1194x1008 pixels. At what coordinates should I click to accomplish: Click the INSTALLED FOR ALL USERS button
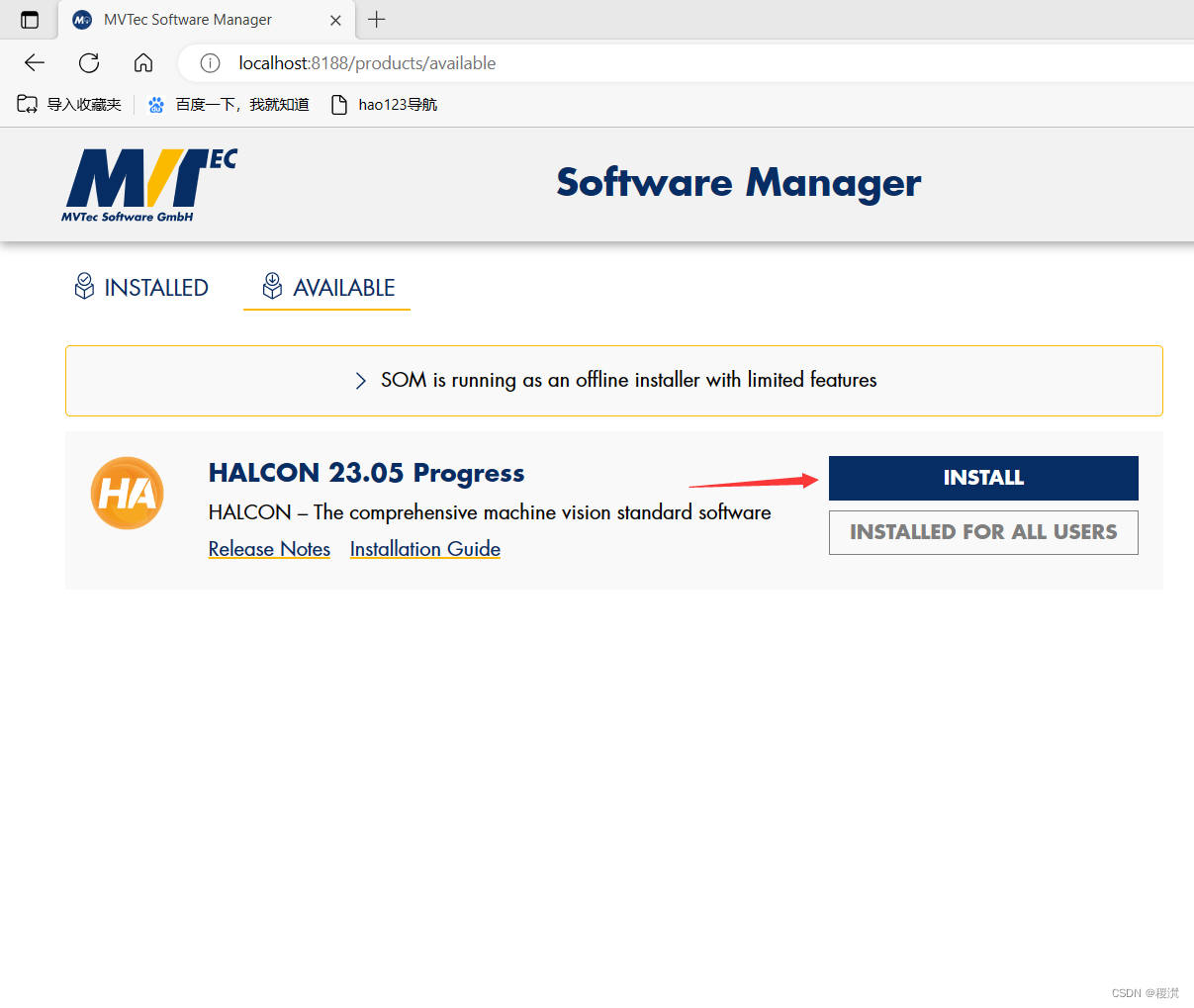(x=983, y=532)
